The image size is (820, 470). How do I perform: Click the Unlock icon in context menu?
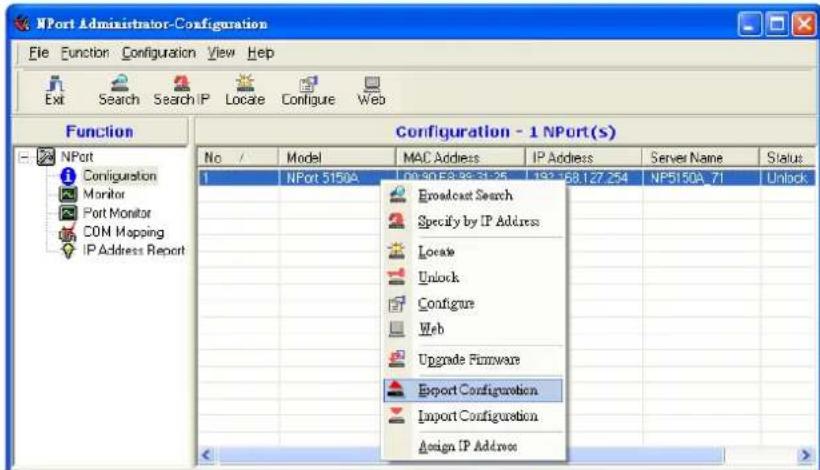tap(396, 277)
